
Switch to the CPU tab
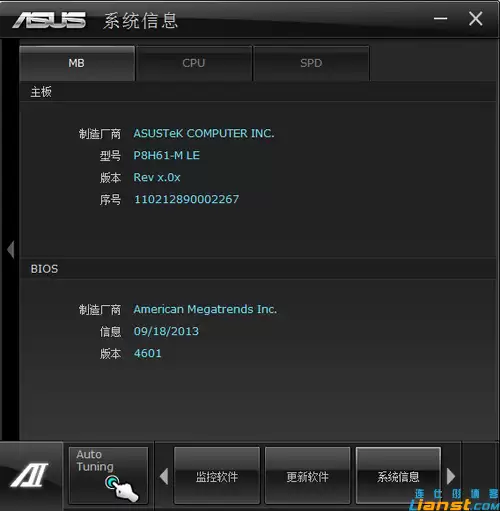(194, 63)
